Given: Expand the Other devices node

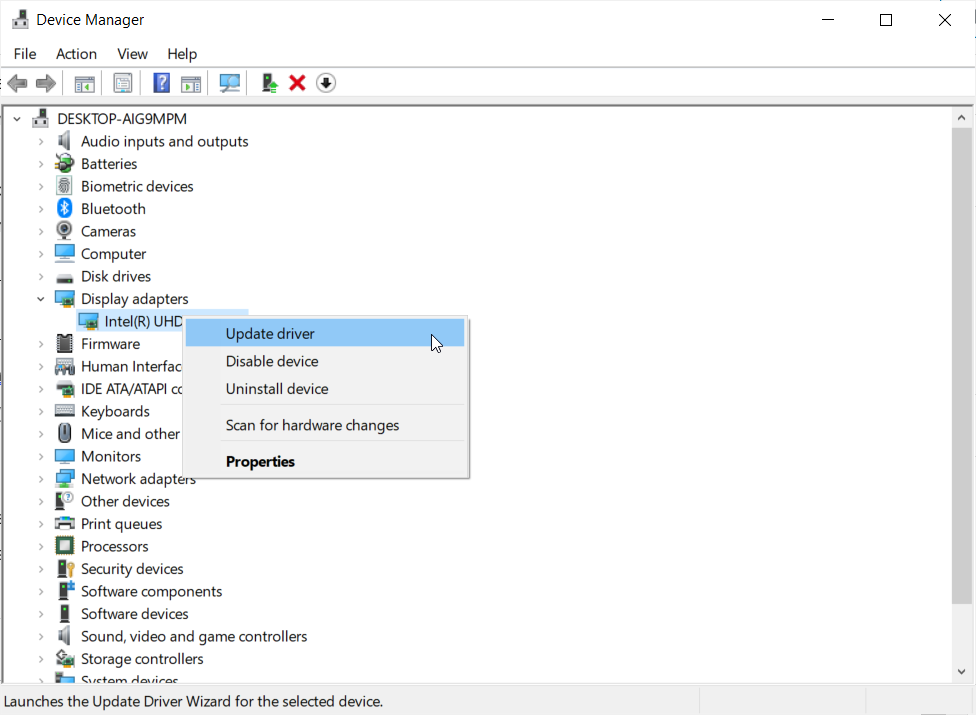Looking at the screenshot, I should click(x=41, y=502).
